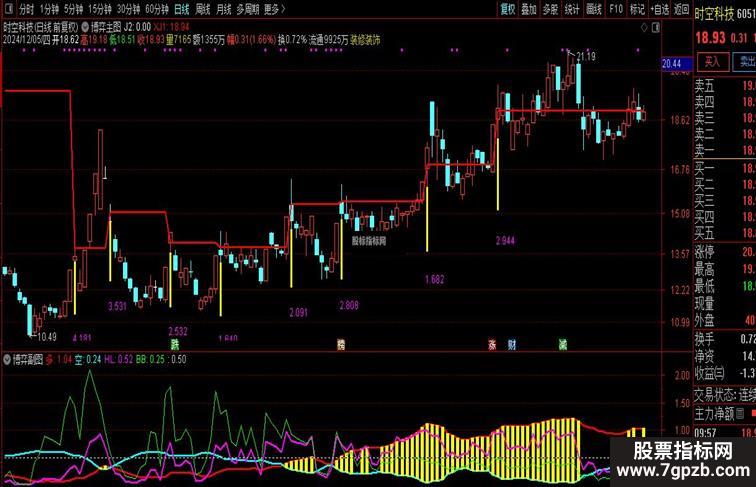Open the 多股 multi-stock view

550,9
